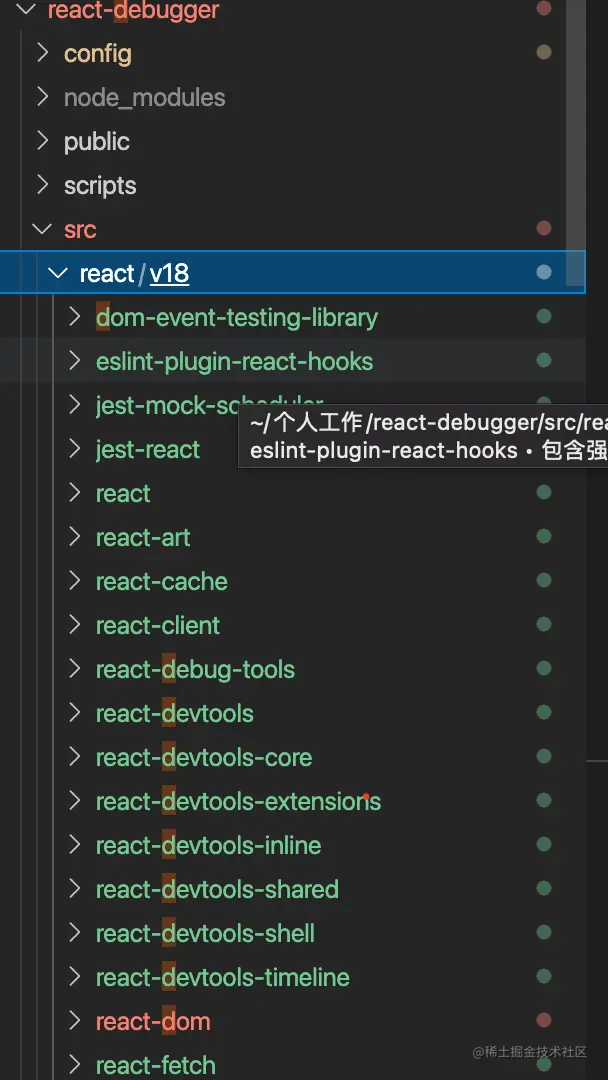
Task: Expand the config folder chevron
Action: coord(43,53)
